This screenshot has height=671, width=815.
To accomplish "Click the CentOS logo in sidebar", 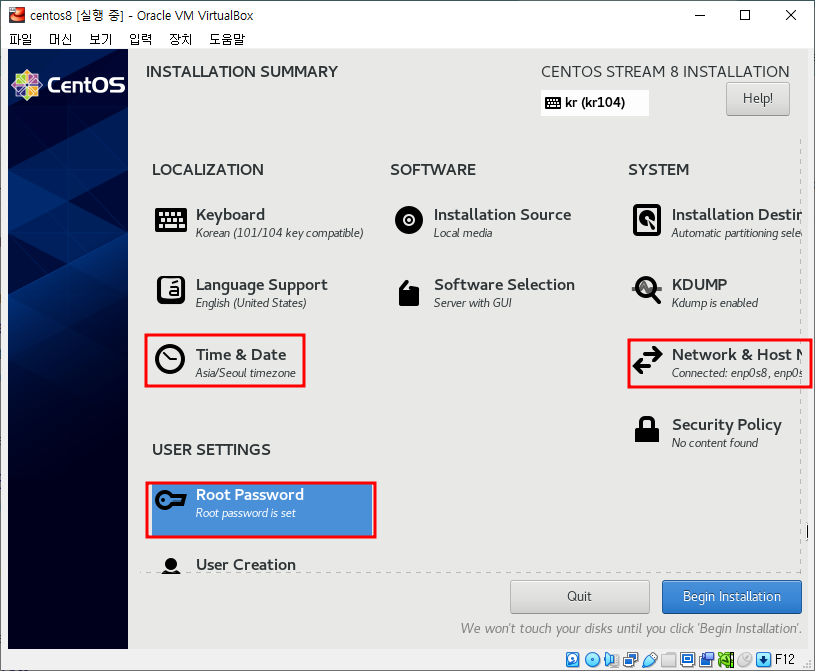I will coord(68,85).
